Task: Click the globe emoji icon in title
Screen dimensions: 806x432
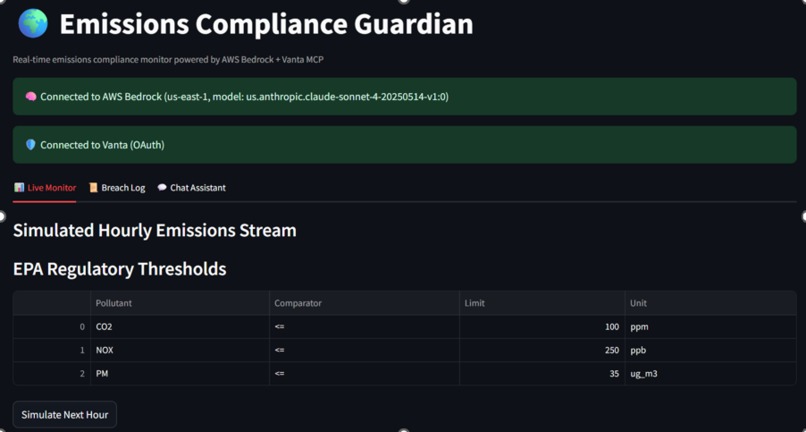Action: [32, 23]
